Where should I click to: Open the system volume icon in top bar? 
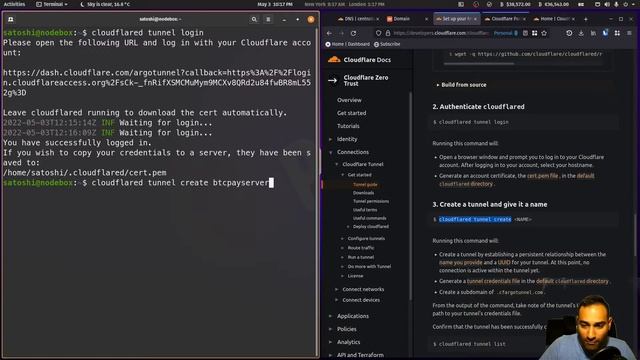click(x=607, y=4)
